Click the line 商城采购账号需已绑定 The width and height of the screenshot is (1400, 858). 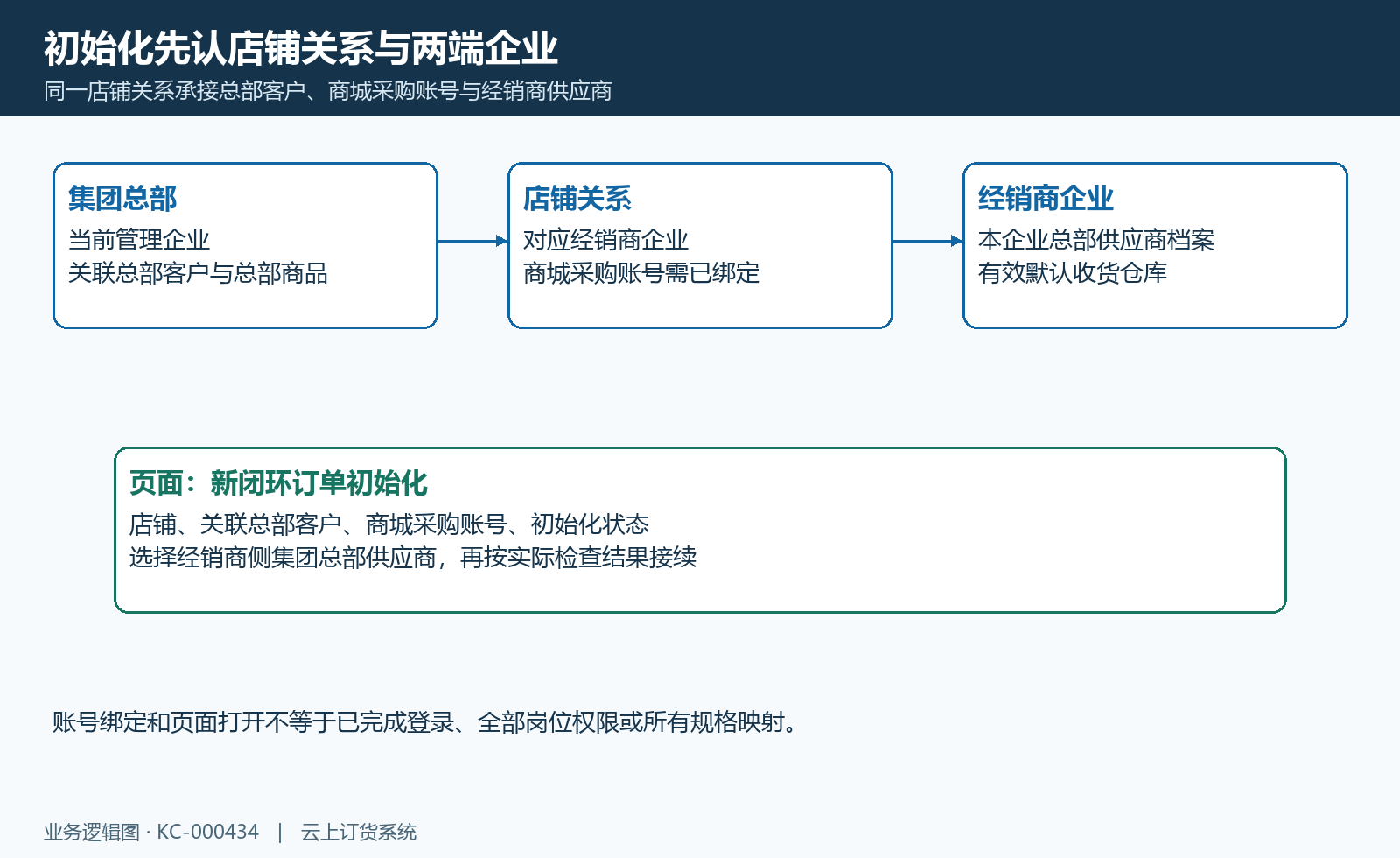pyautogui.click(x=641, y=273)
